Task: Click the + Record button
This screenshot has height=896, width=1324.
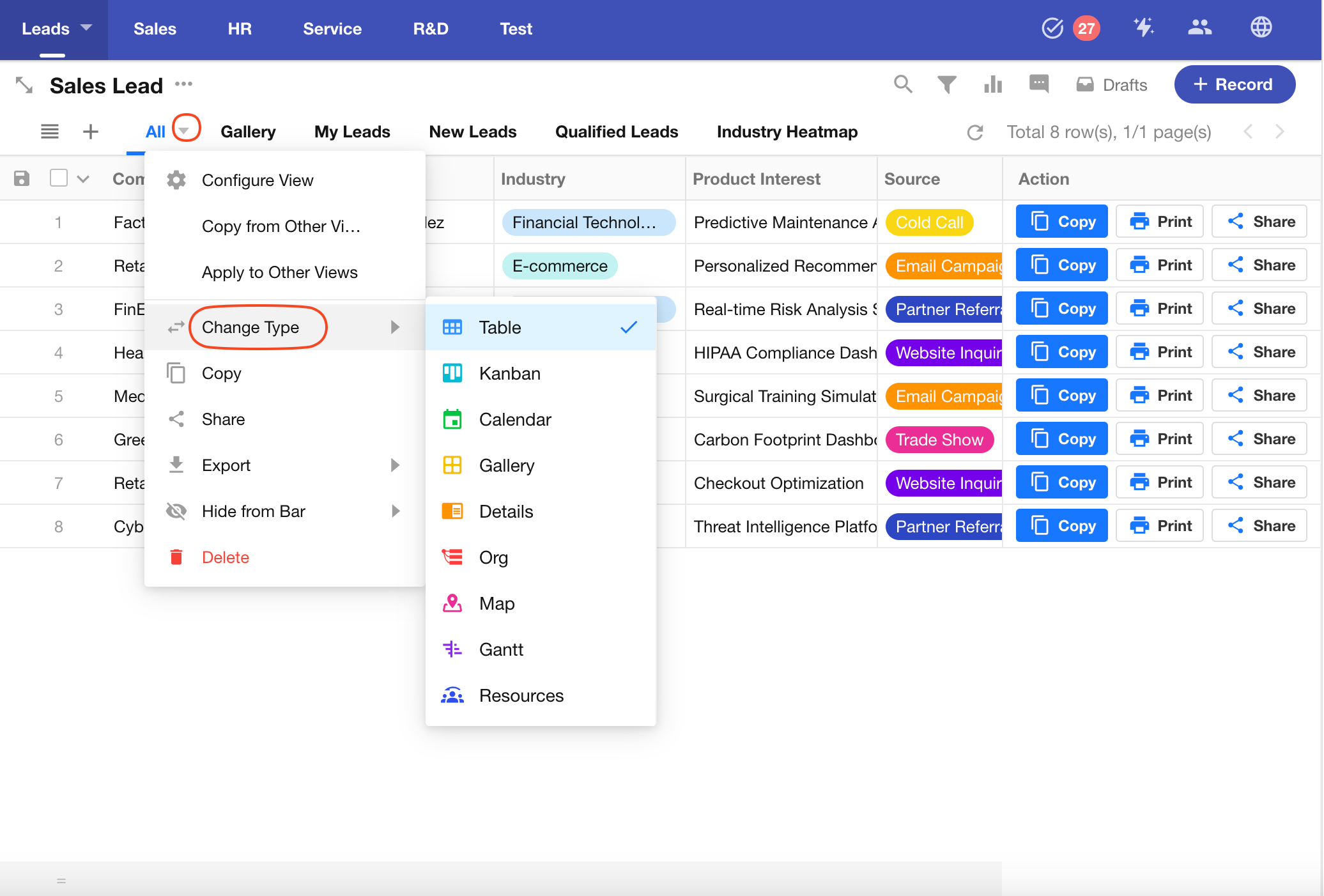Action: click(1235, 84)
